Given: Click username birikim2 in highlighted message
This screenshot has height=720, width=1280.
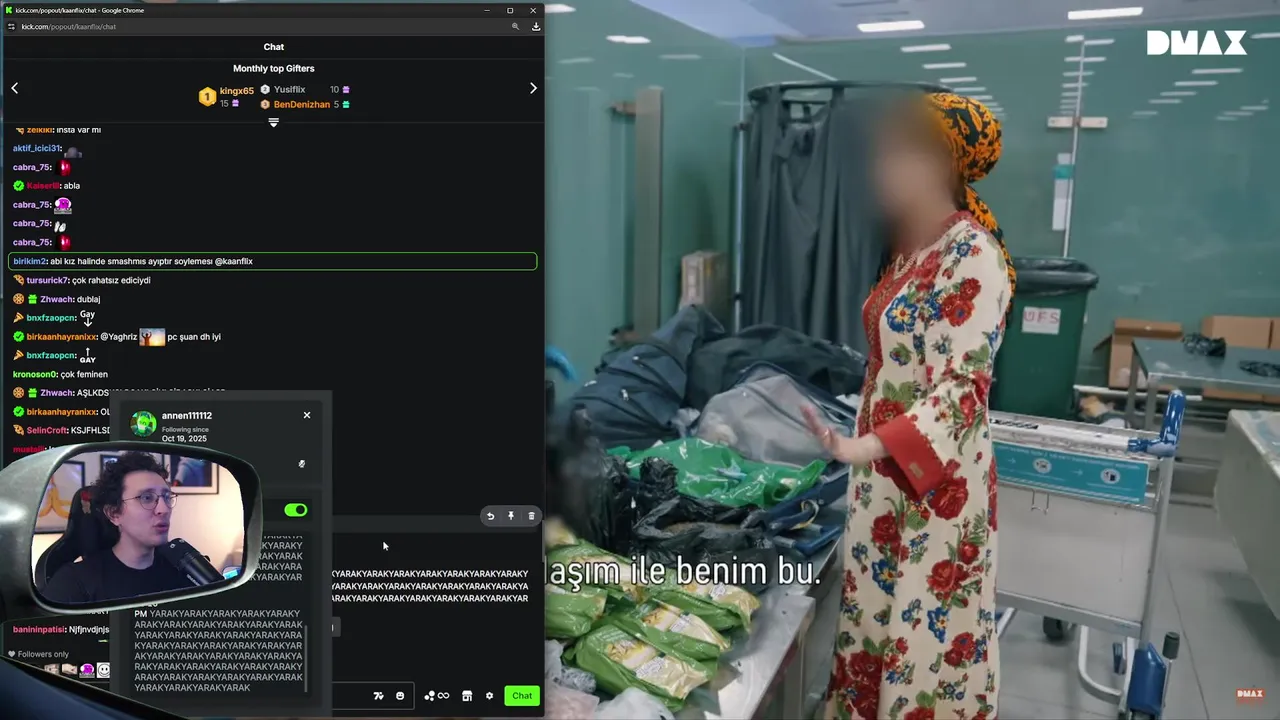Looking at the screenshot, I should click(30, 261).
